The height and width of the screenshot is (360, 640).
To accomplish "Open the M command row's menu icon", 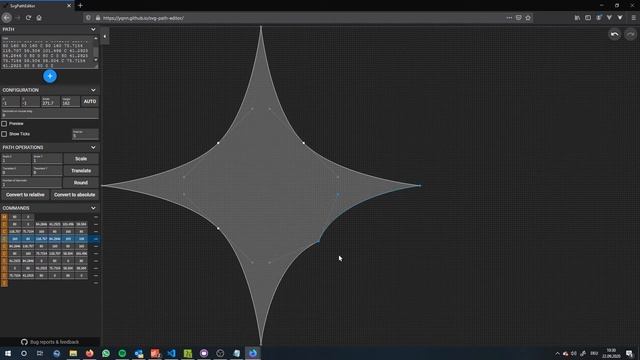I will pos(96,217).
